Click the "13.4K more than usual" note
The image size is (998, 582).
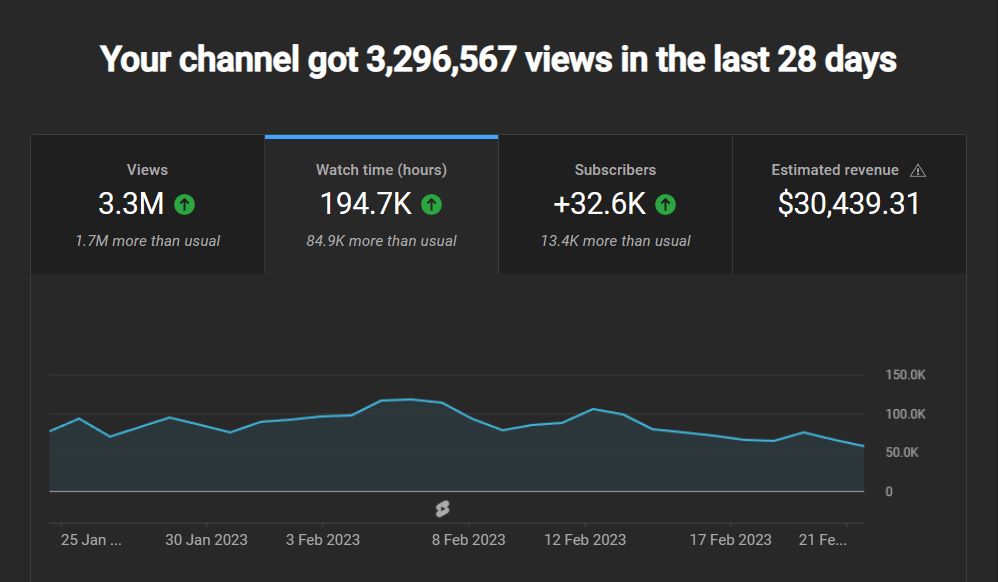click(615, 241)
